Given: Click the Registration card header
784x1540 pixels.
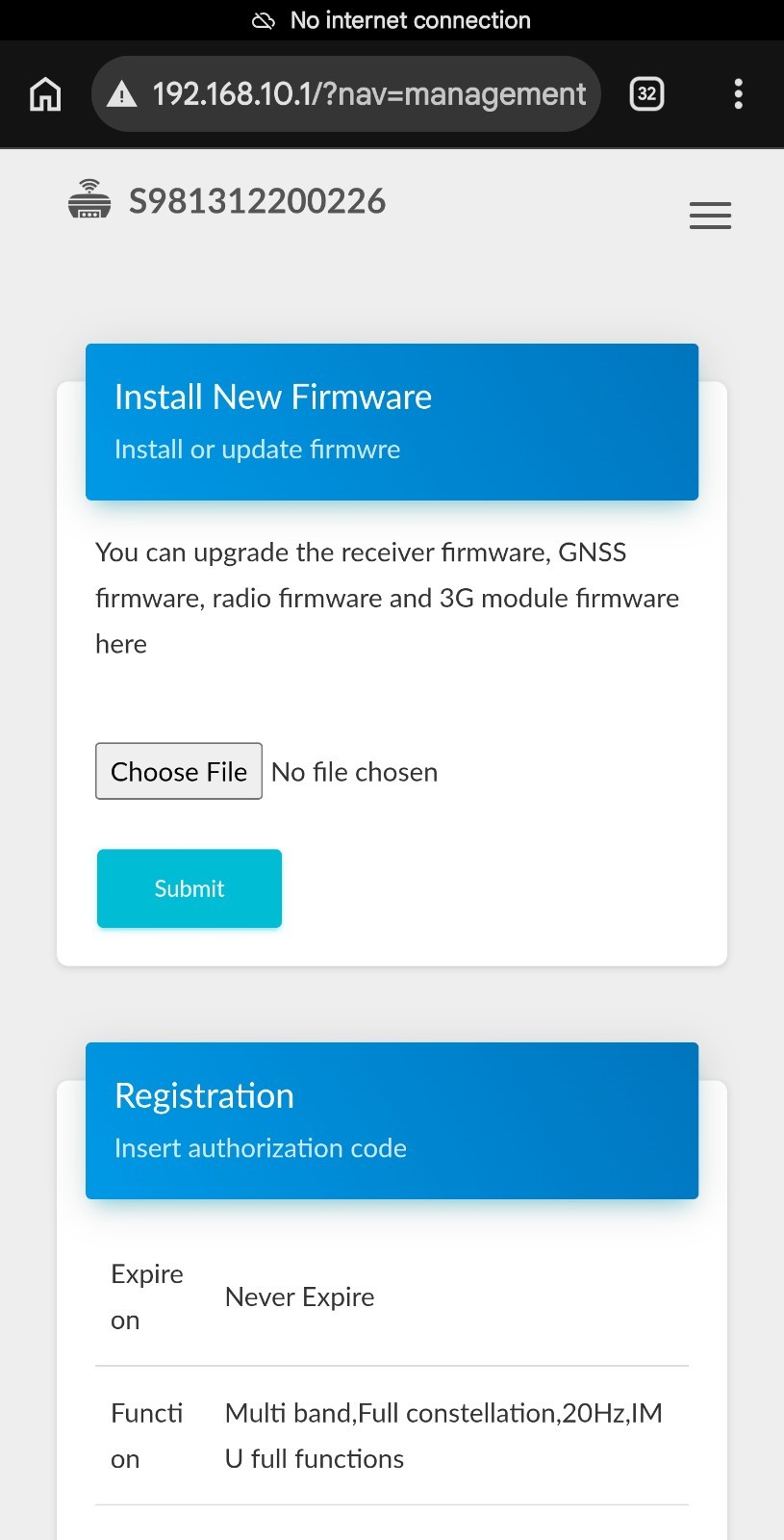Looking at the screenshot, I should [392, 1120].
